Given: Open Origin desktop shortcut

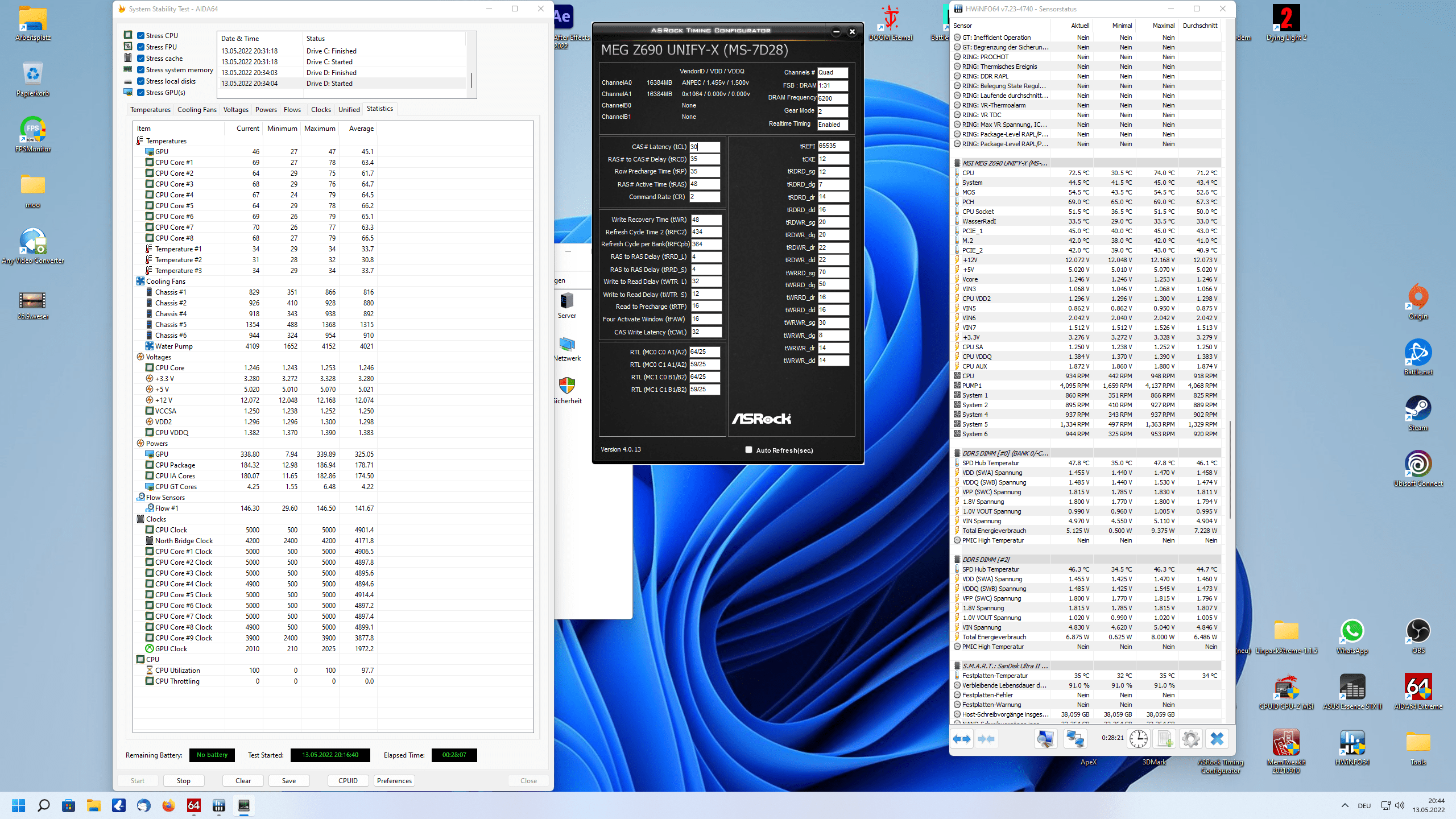Looking at the screenshot, I should pyautogui.click(x=1418, y=301).
